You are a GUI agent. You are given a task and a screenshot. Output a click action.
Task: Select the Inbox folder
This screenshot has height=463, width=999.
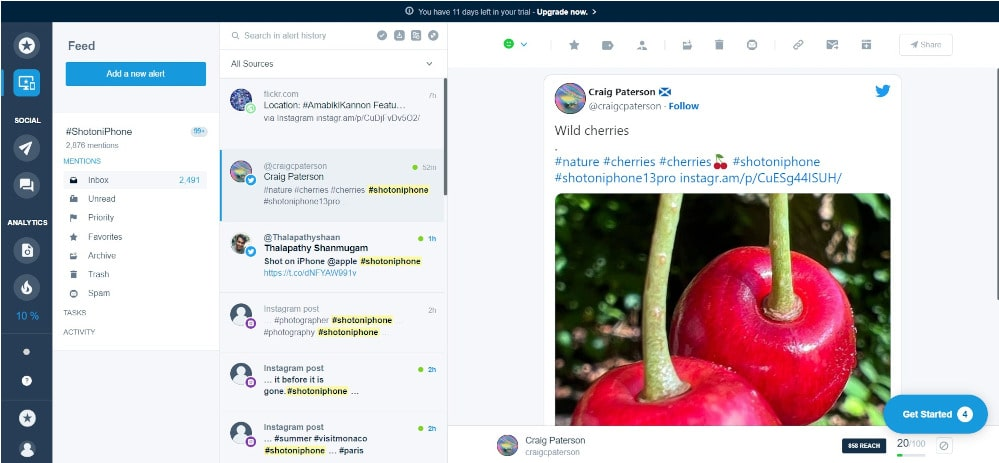point(135,180)
